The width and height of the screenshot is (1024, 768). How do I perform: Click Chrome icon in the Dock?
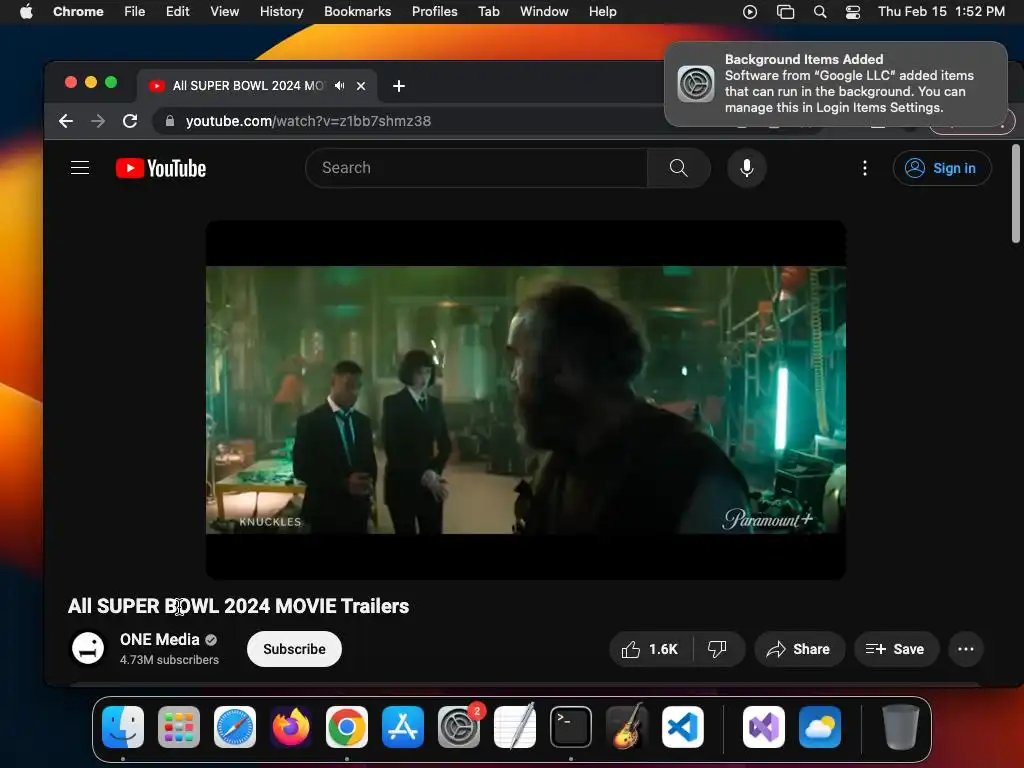pos(347,727)
